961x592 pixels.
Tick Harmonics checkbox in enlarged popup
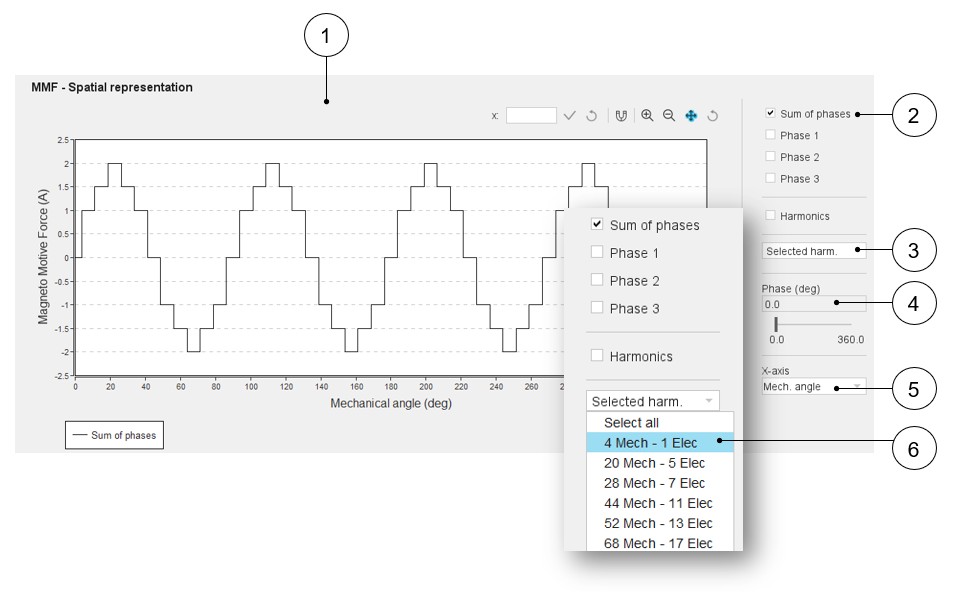pyautogui.click(x=597, y=356)
